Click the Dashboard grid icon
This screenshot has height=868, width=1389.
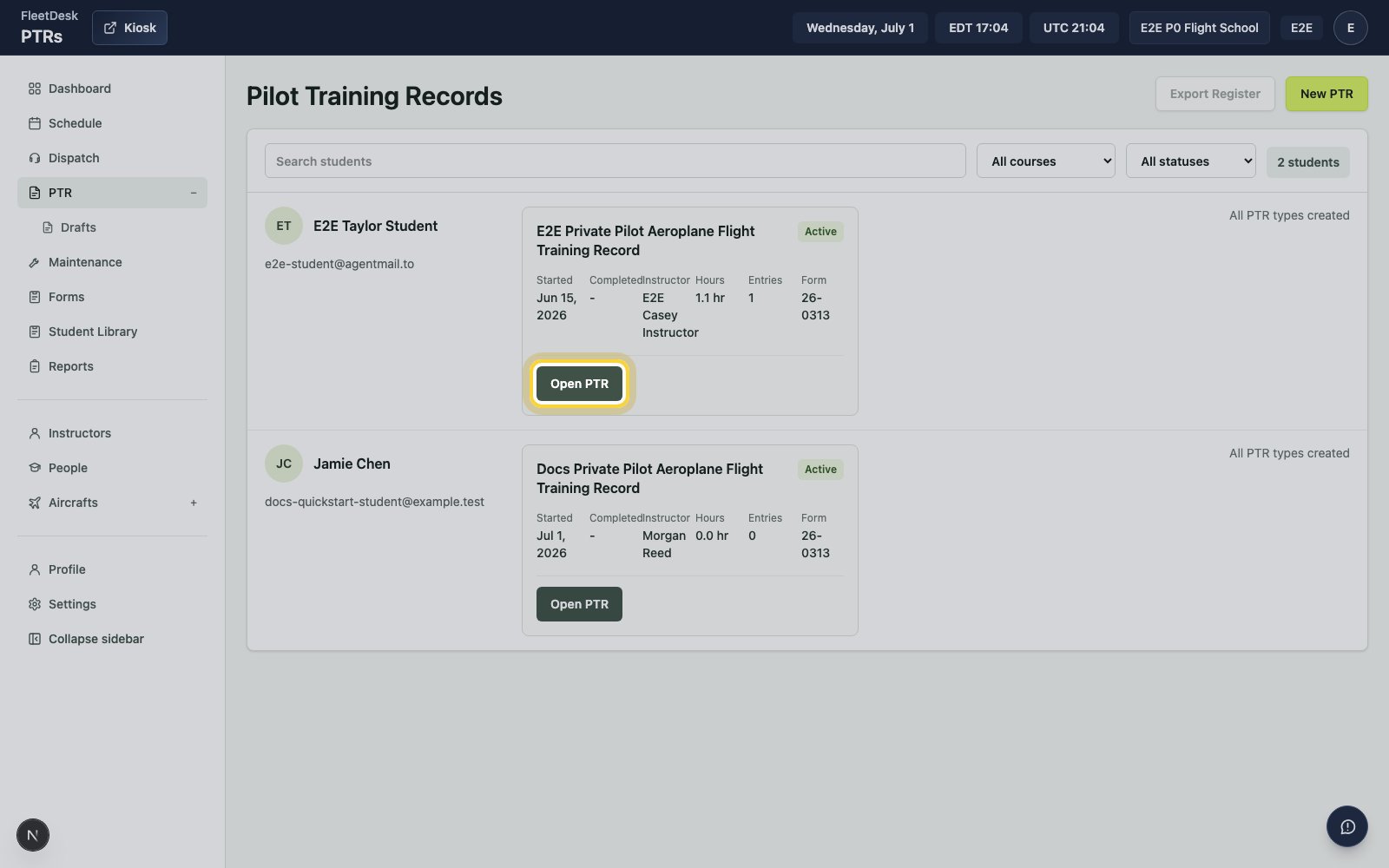pos(35,89)
